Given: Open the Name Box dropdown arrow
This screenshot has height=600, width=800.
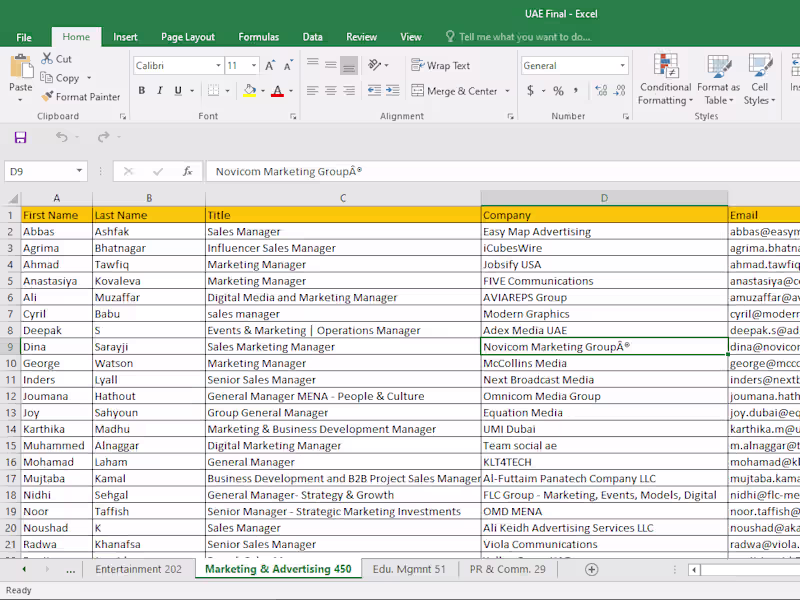Looking at the screenshot, I should (79, 172).
